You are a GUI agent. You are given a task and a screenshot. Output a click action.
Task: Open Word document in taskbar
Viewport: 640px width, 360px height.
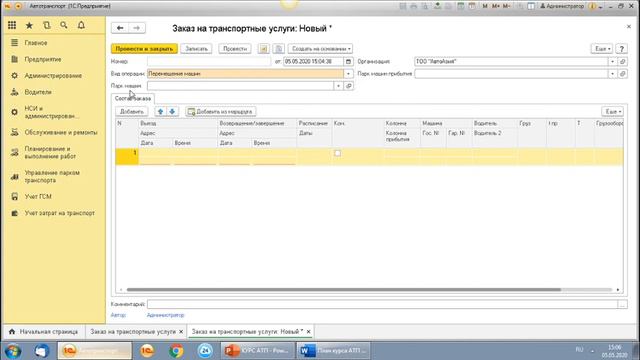pyautogui.click(x=333, y=351)
